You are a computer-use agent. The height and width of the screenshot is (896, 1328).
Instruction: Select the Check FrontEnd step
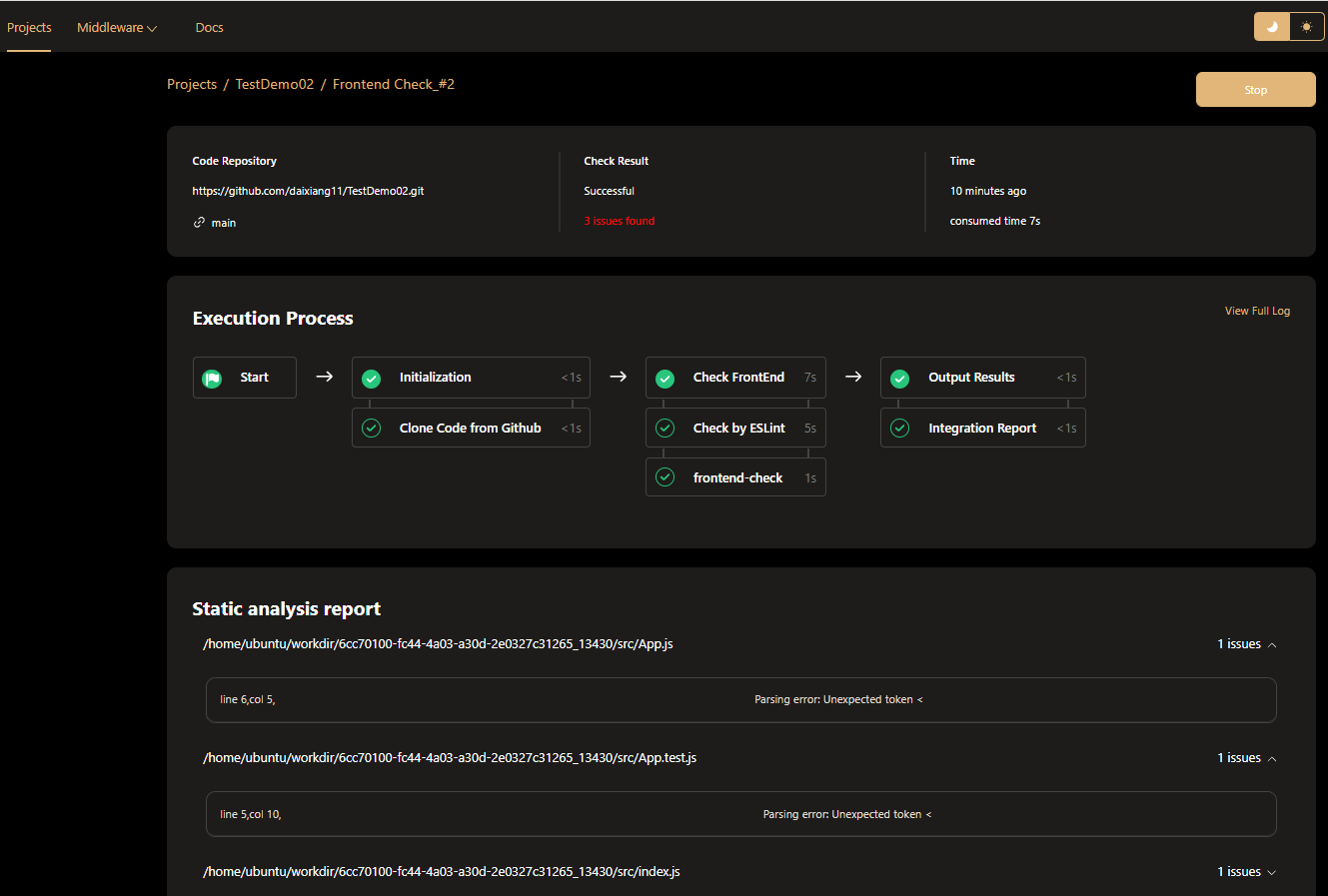coord(735,378)
